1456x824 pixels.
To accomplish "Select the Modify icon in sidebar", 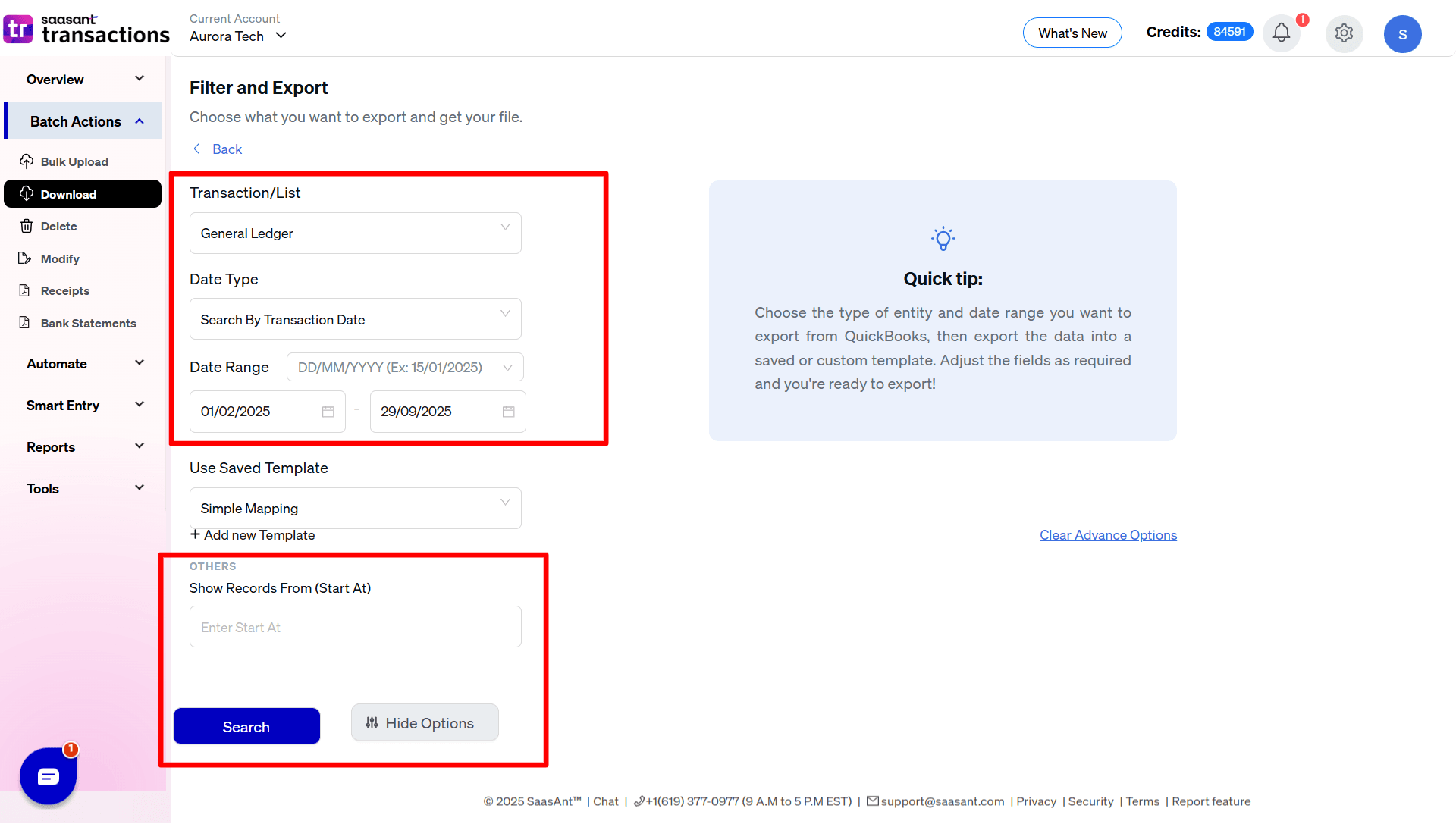I will [x=27, y=258].
